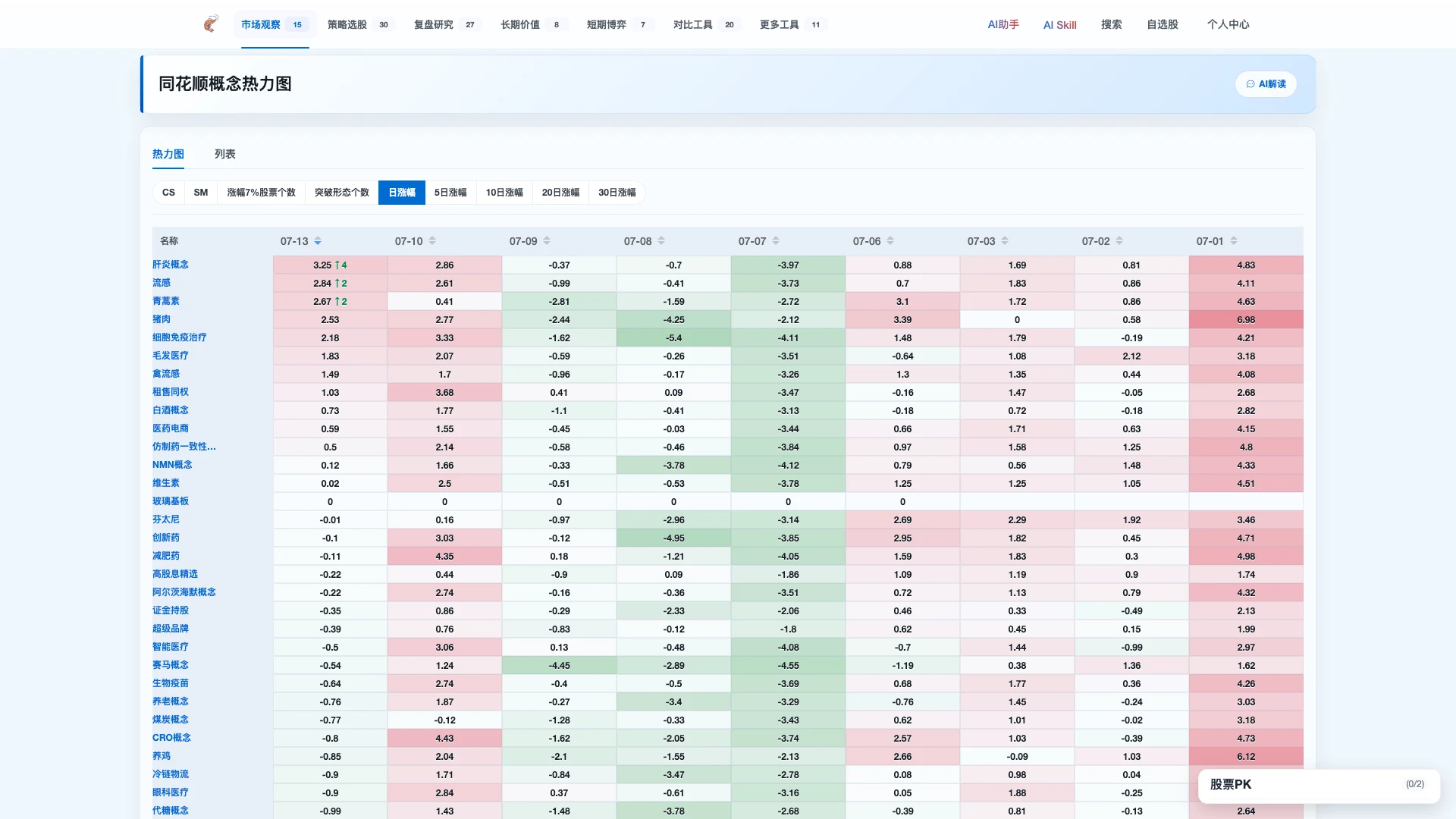Click the 4.43 cell in CRO概念 row
This screenshot has height=819, width=1456.
pos(444,738)
